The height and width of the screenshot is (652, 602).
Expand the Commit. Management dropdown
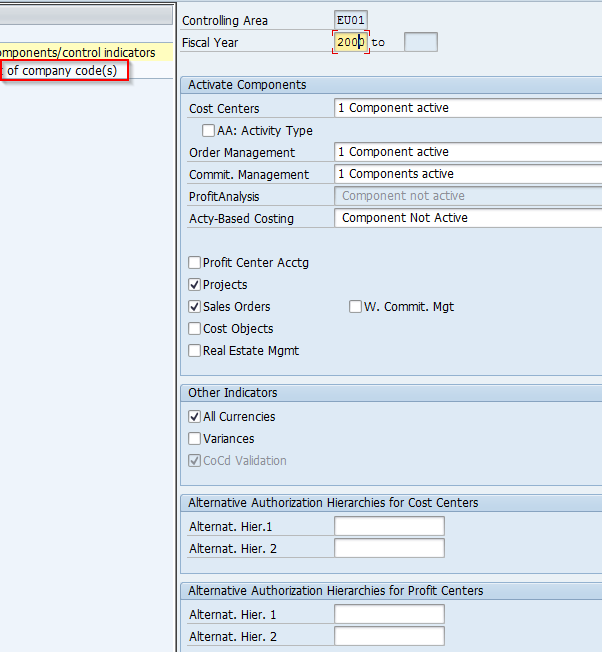(x=468, y=174)
